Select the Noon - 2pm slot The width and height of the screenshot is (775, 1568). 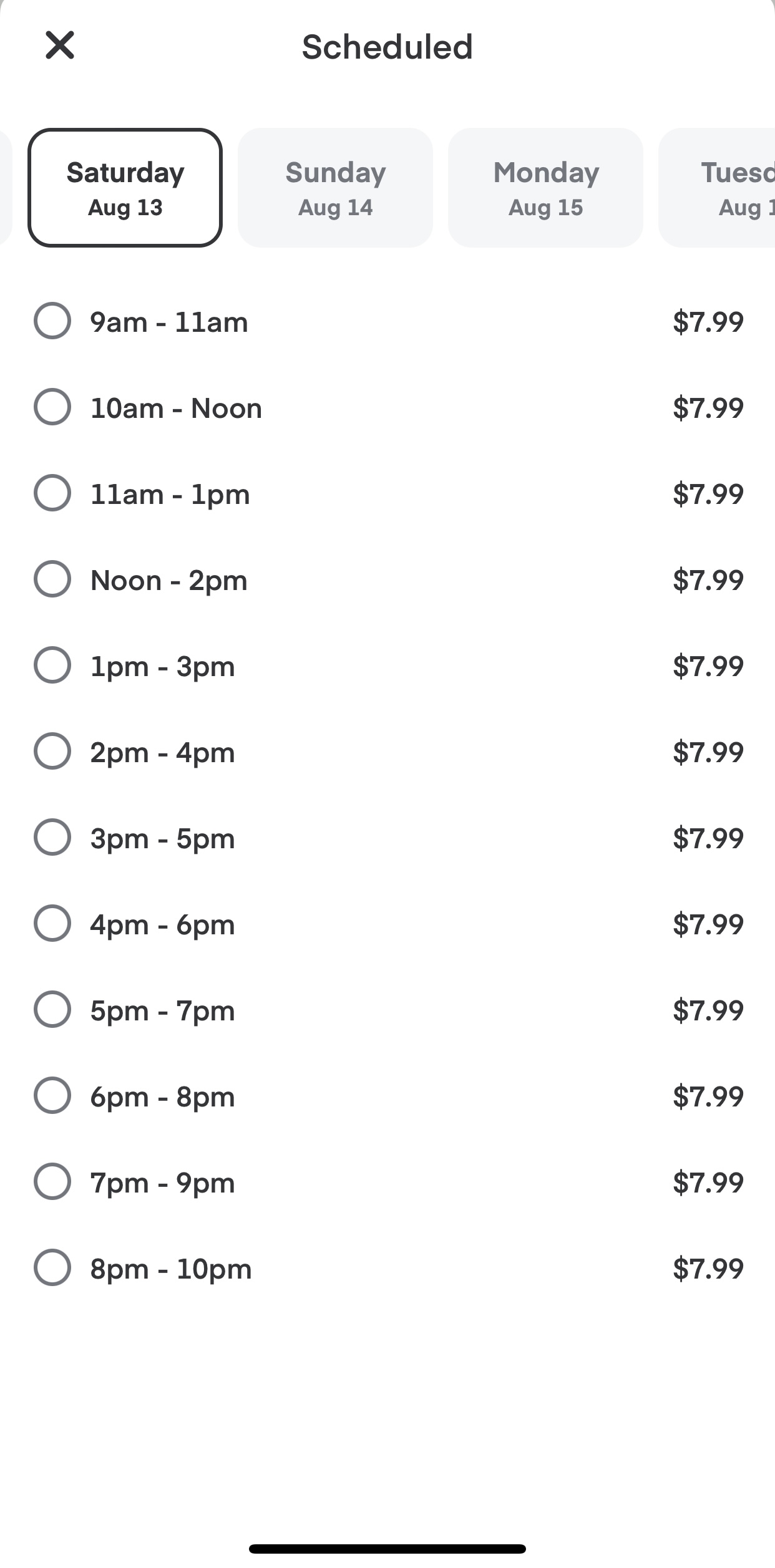click(52, 579)
